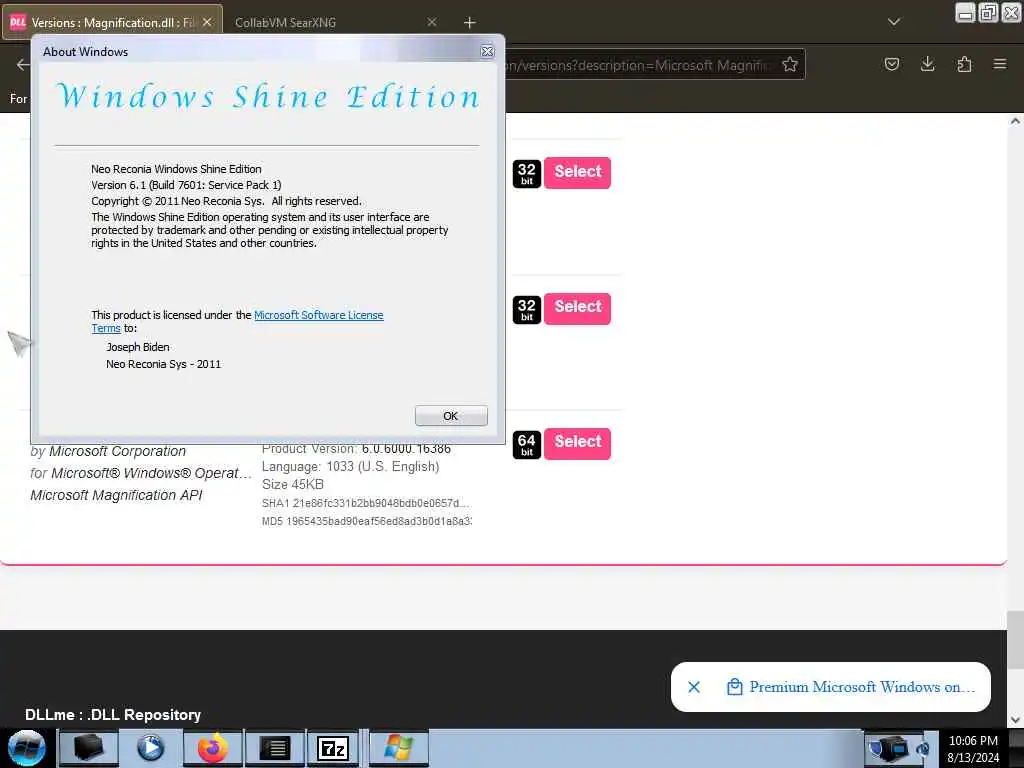Click the Product Version 6.0.6000.16386 text
Image resolution: width=1024 pixels, height=768 pixels.
click(356, 449)
